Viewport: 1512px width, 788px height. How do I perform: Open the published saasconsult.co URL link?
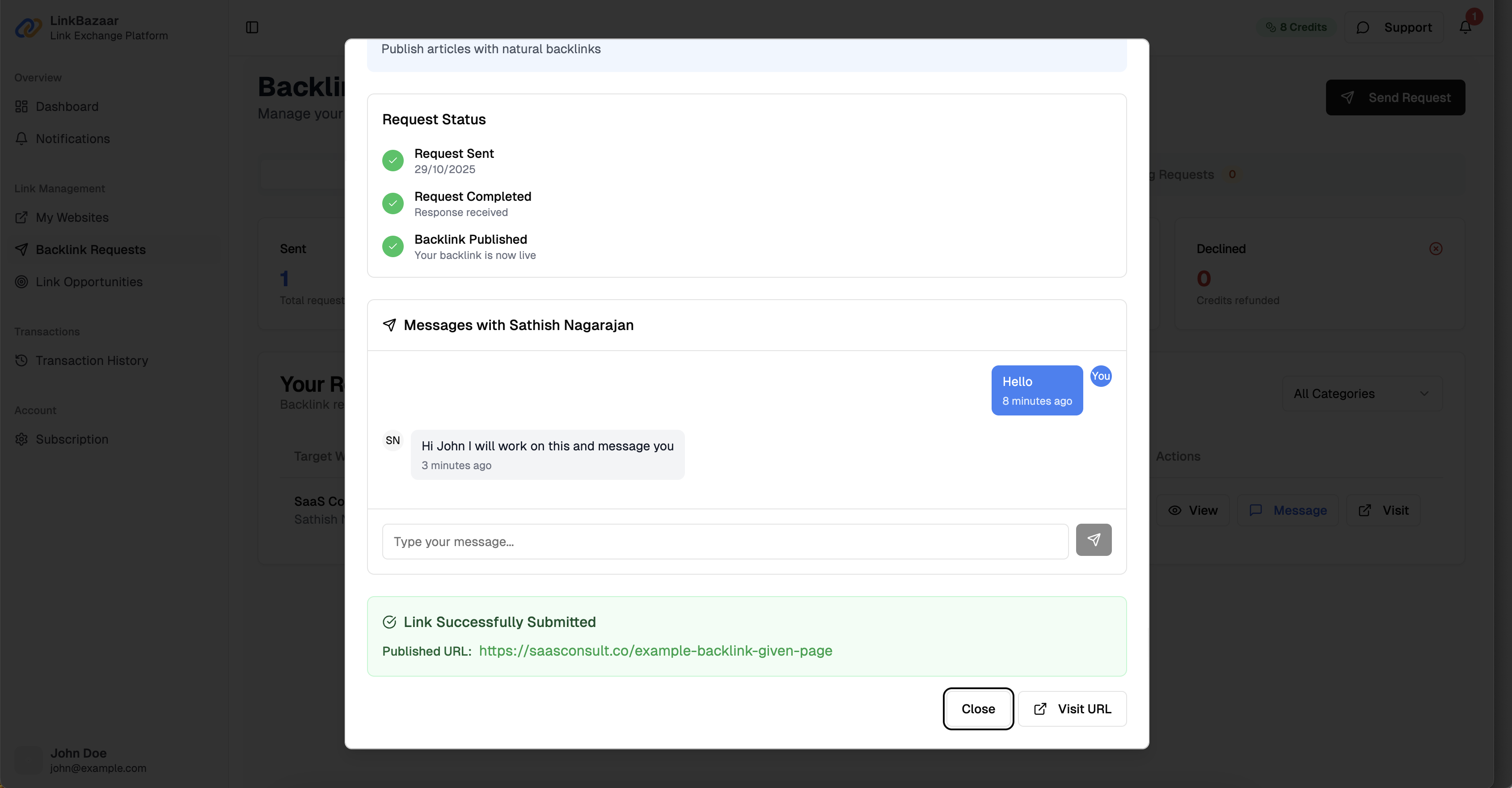(655, 651)
